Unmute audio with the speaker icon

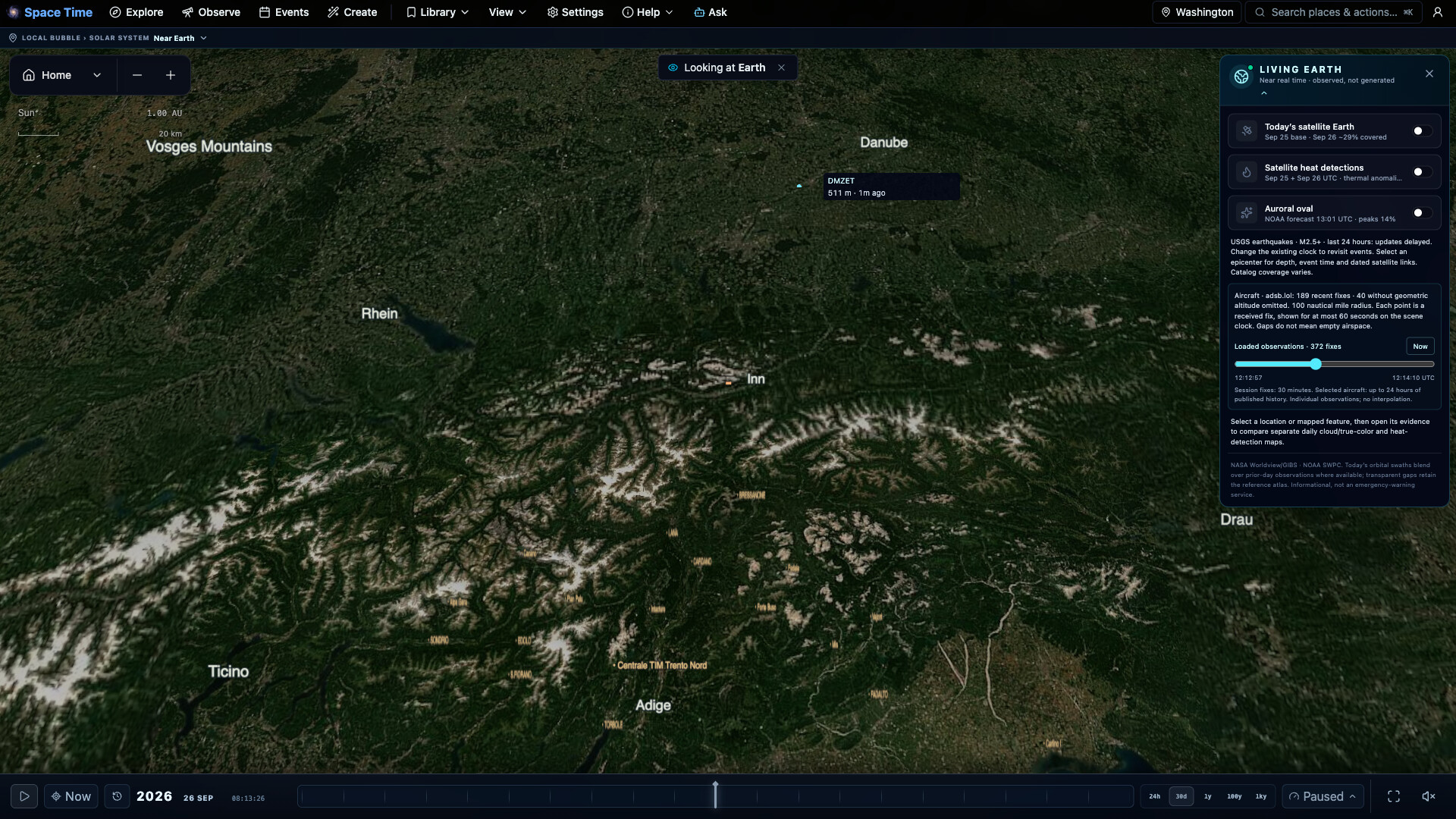coord(1429,796)
